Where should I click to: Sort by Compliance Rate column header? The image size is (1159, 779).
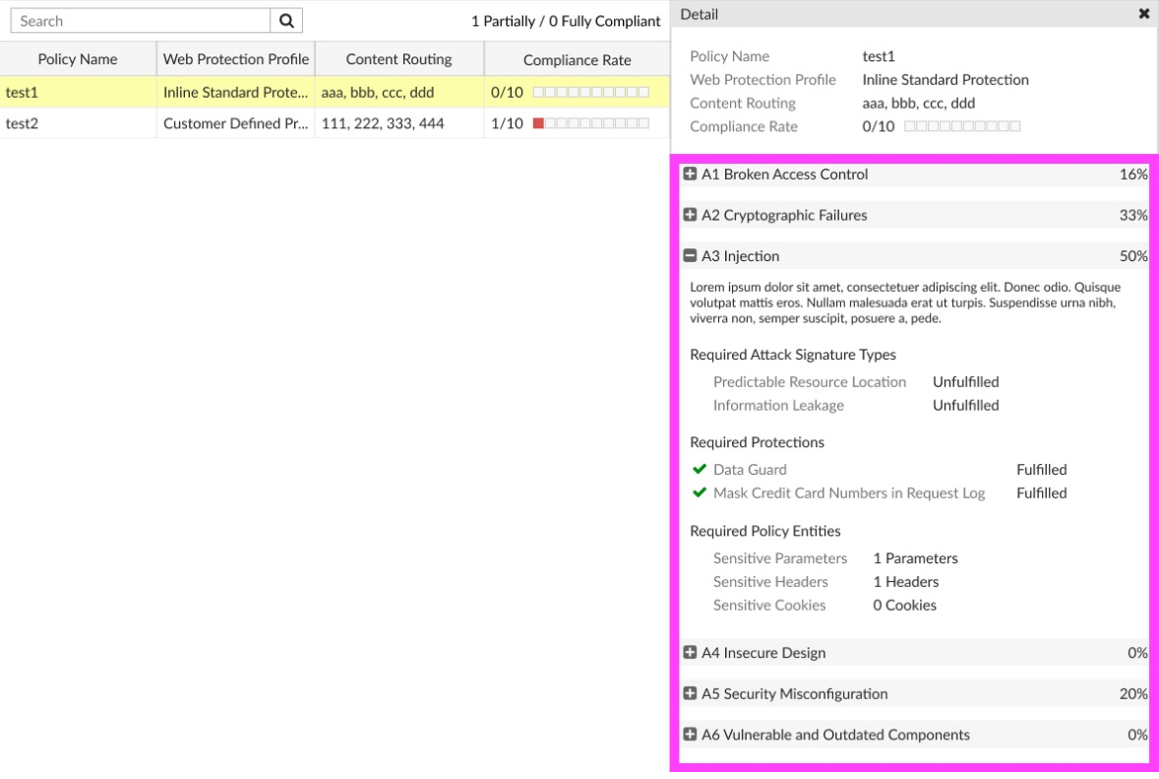pyautogui.click(x=577, y=59)
